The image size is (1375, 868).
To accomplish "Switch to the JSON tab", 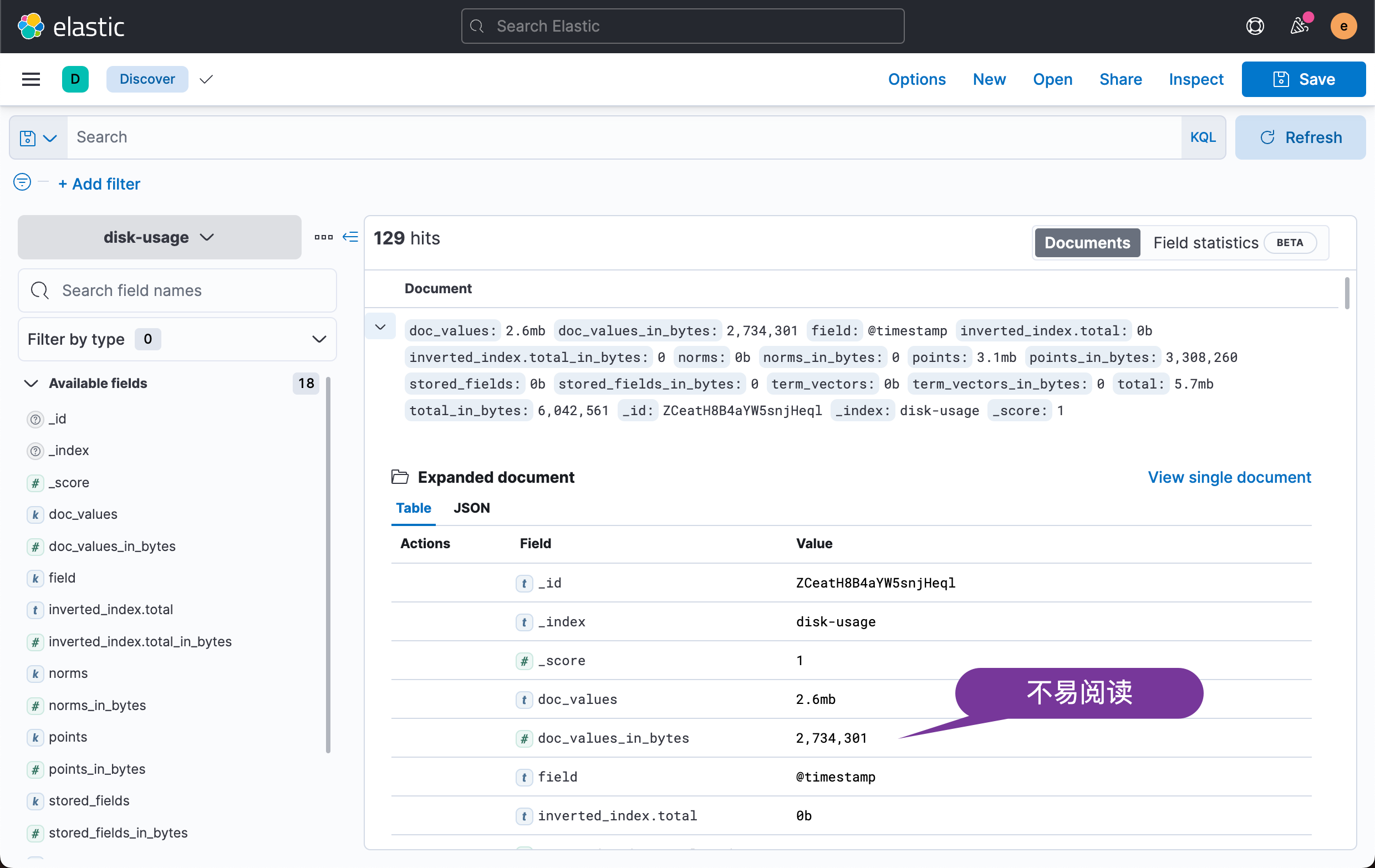I will (472, 508).
